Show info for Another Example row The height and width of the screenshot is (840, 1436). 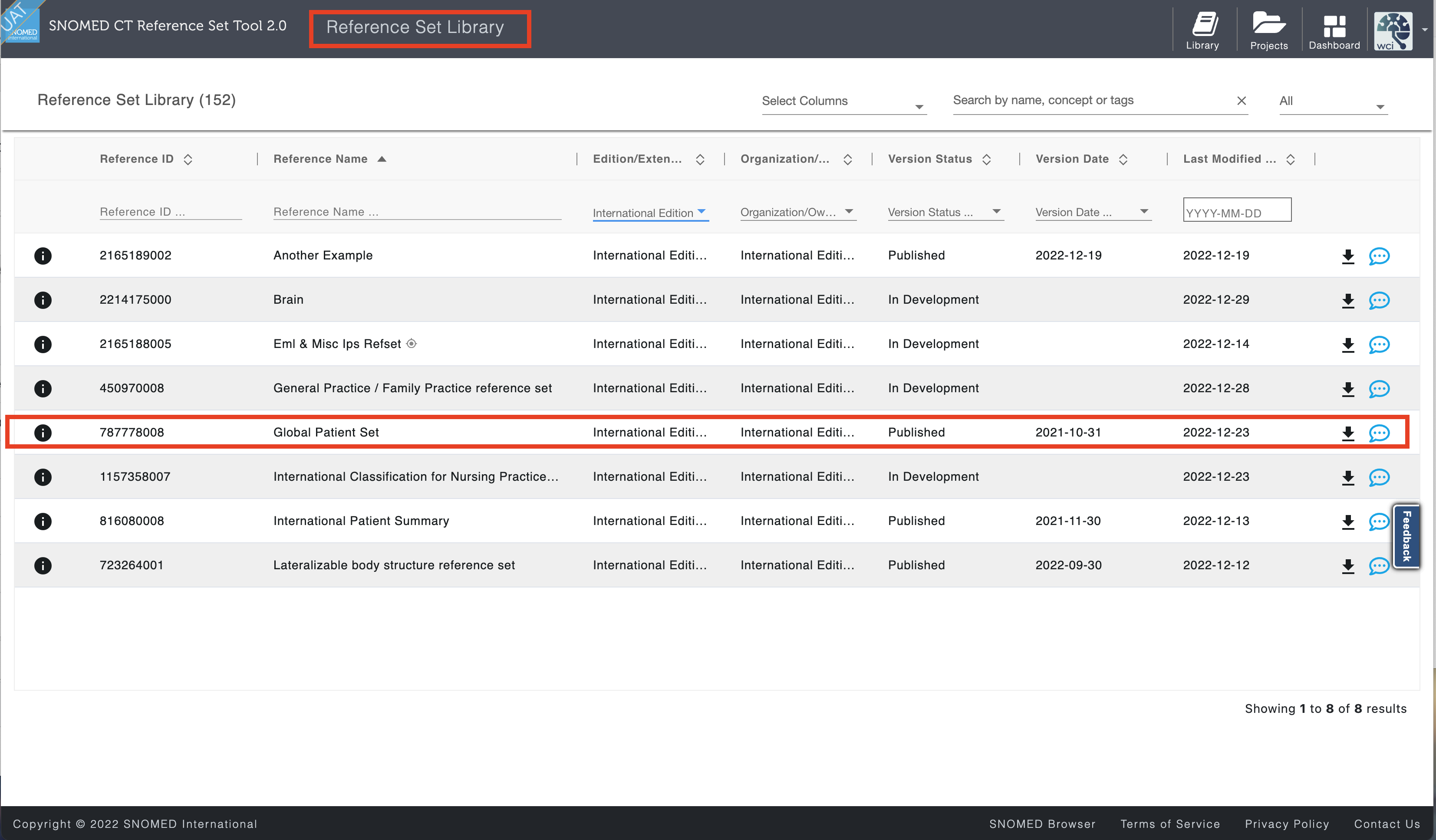[x=43, y=256]
